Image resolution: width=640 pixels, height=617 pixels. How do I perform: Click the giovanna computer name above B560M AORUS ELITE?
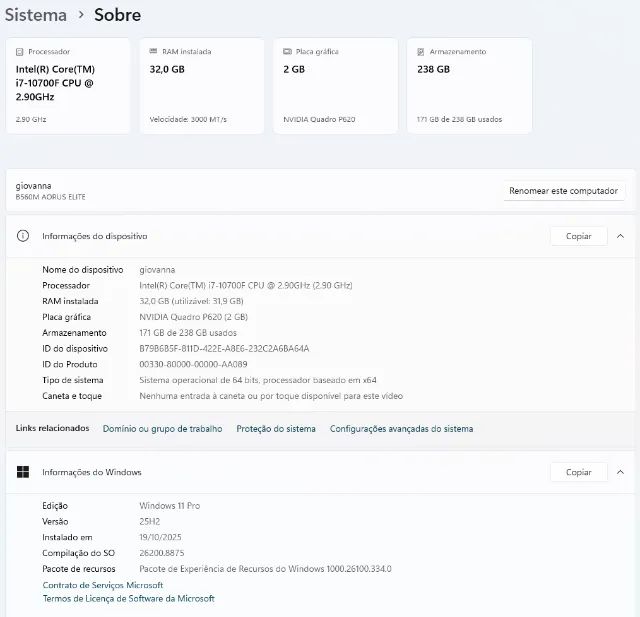tap(33, 186)
